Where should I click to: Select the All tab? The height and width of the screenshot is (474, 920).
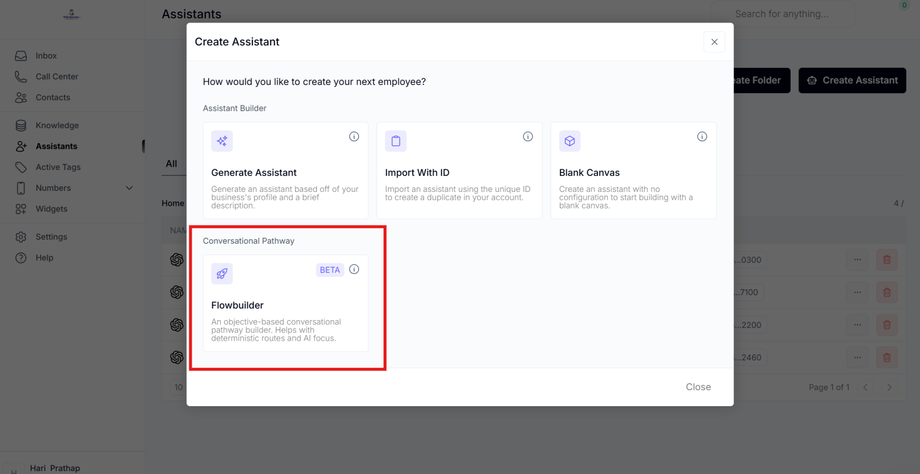172,164
